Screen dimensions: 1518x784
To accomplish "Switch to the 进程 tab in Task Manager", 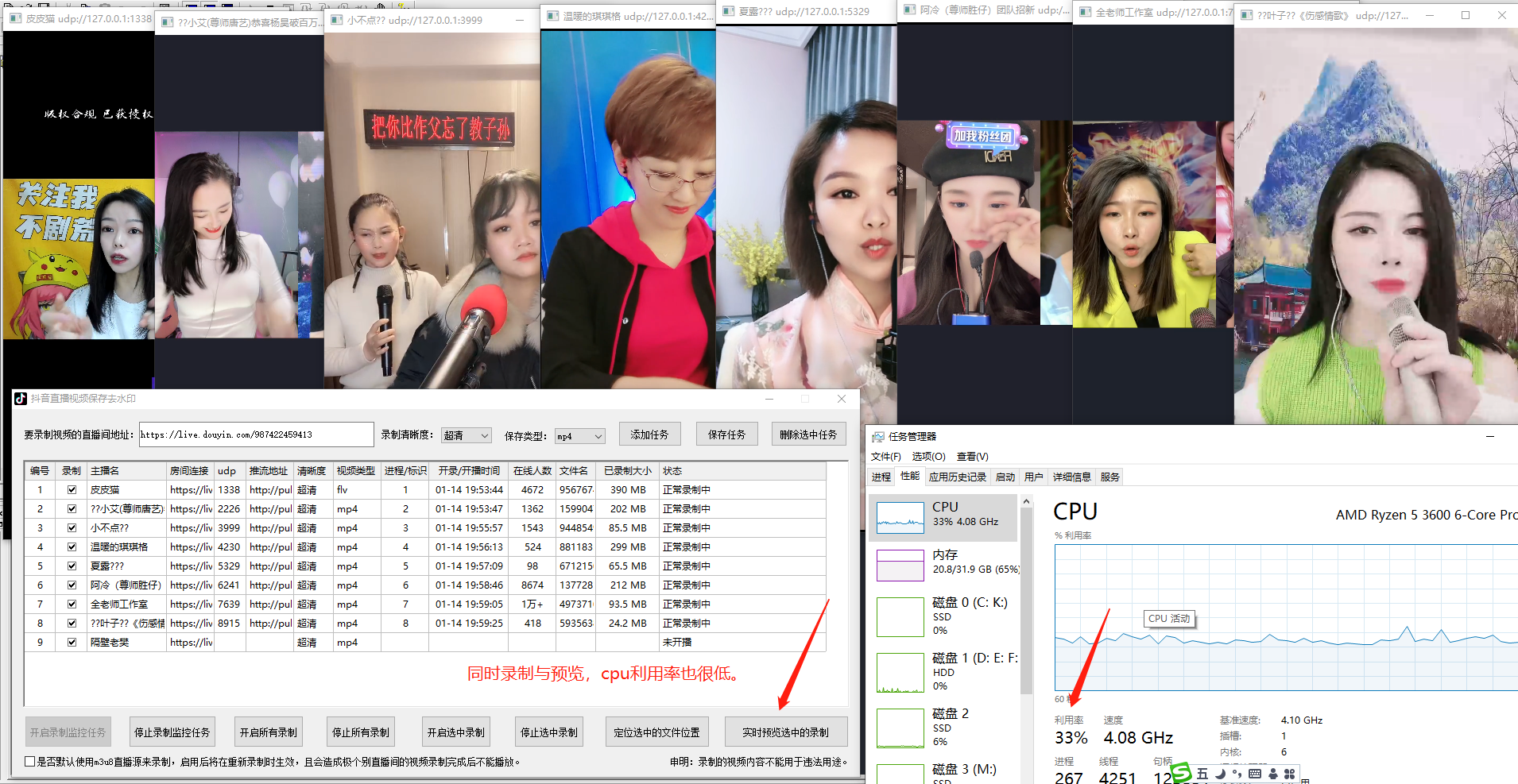I will (x=881, y=477).
